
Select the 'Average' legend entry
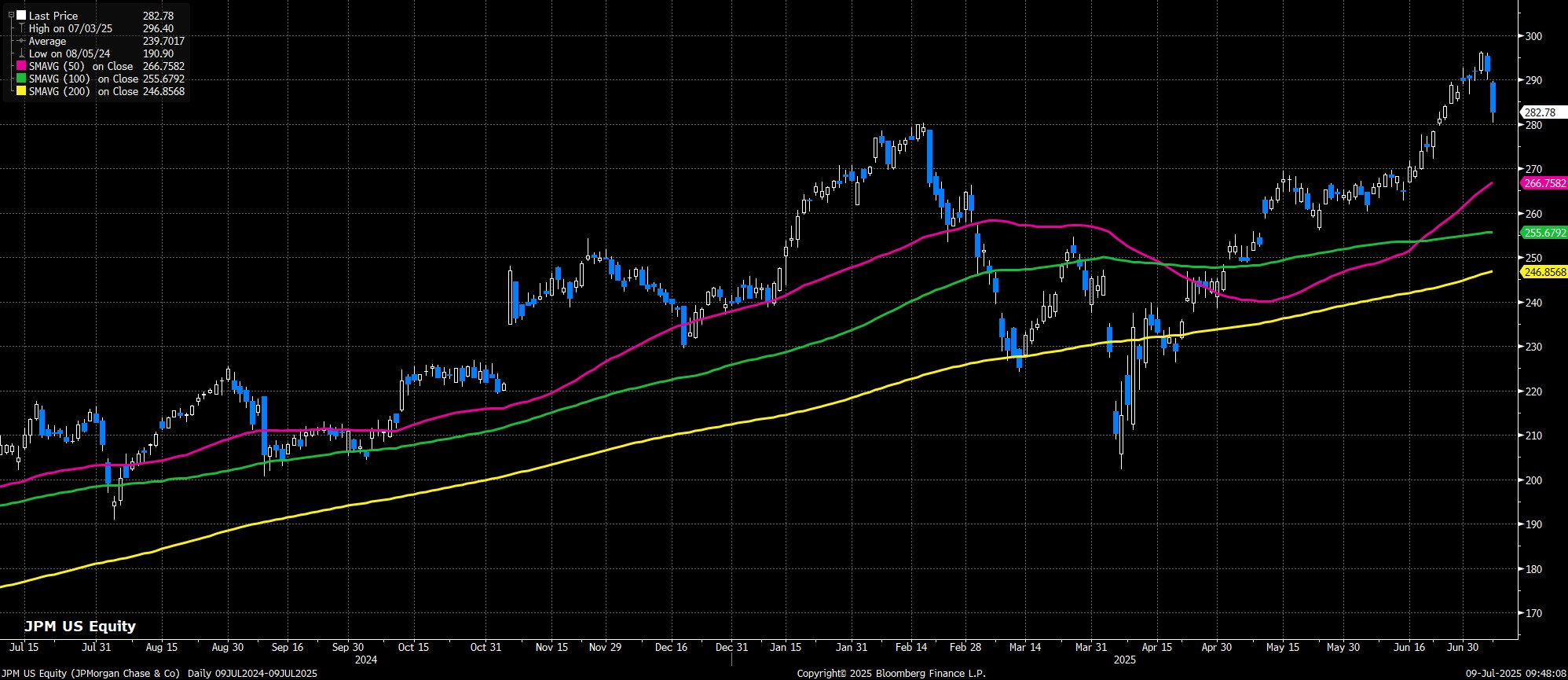pyautogui.click(x=47, y=41)
